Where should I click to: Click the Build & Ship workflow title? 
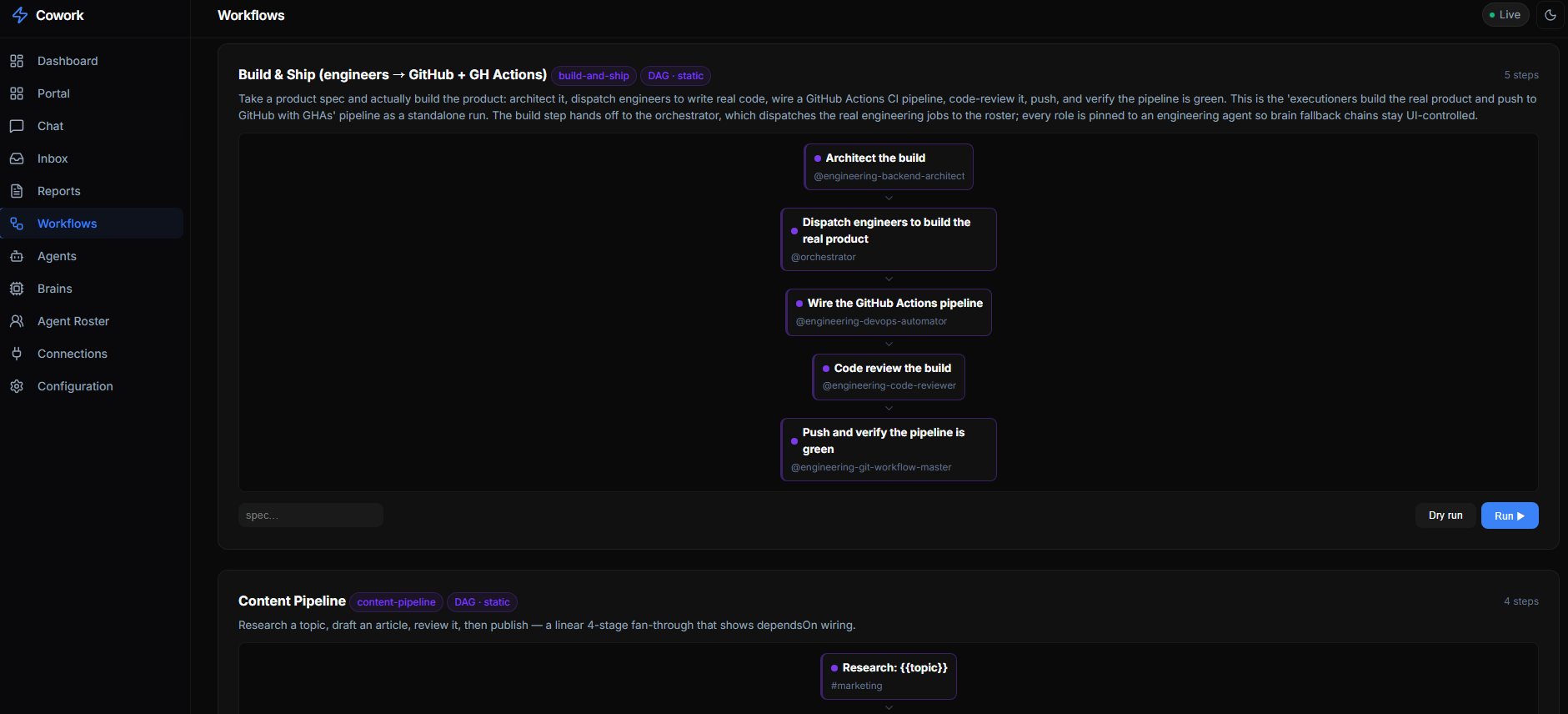[393, 75]
